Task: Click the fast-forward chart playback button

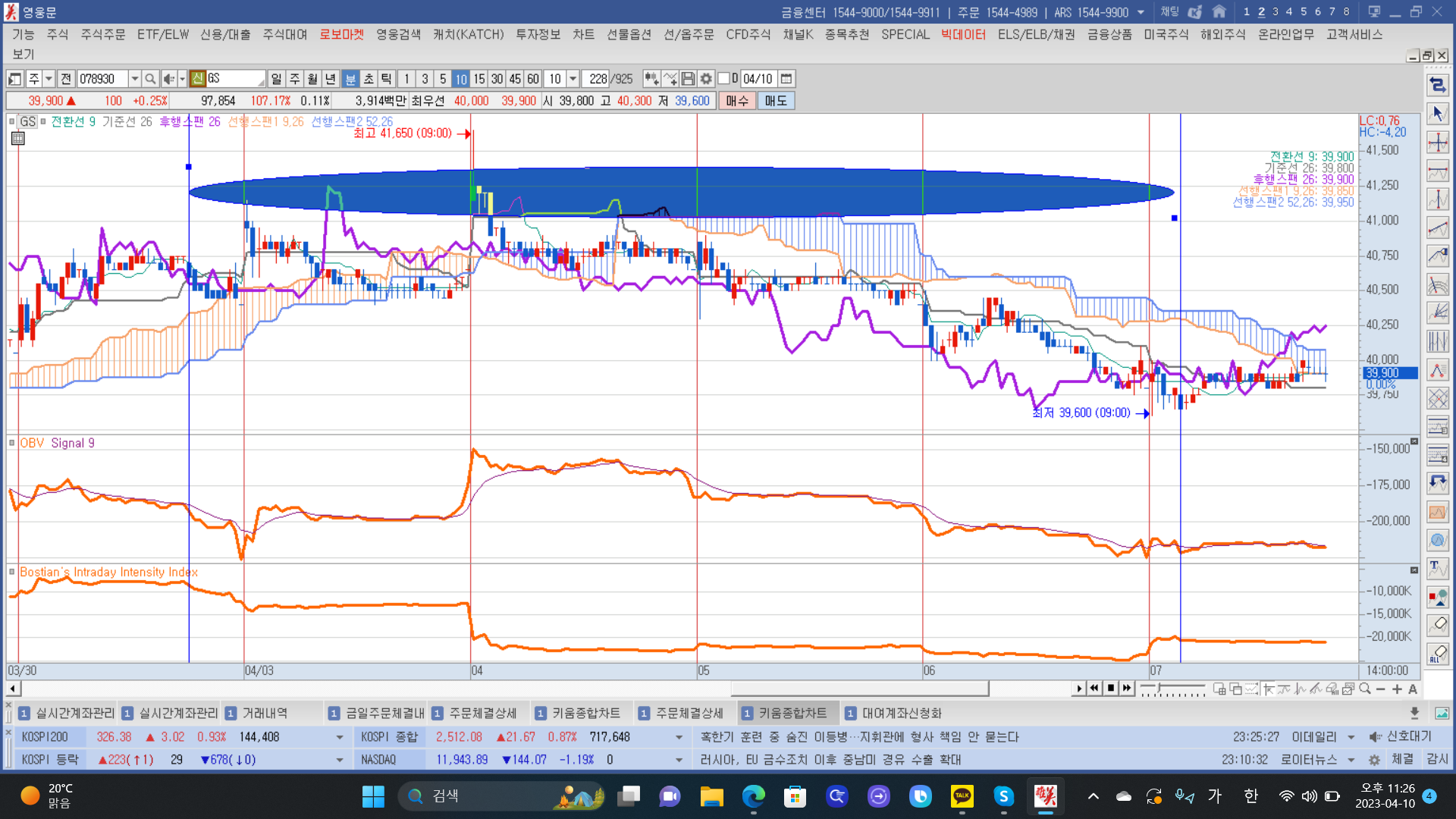Action: click(x=1128, y=689)
